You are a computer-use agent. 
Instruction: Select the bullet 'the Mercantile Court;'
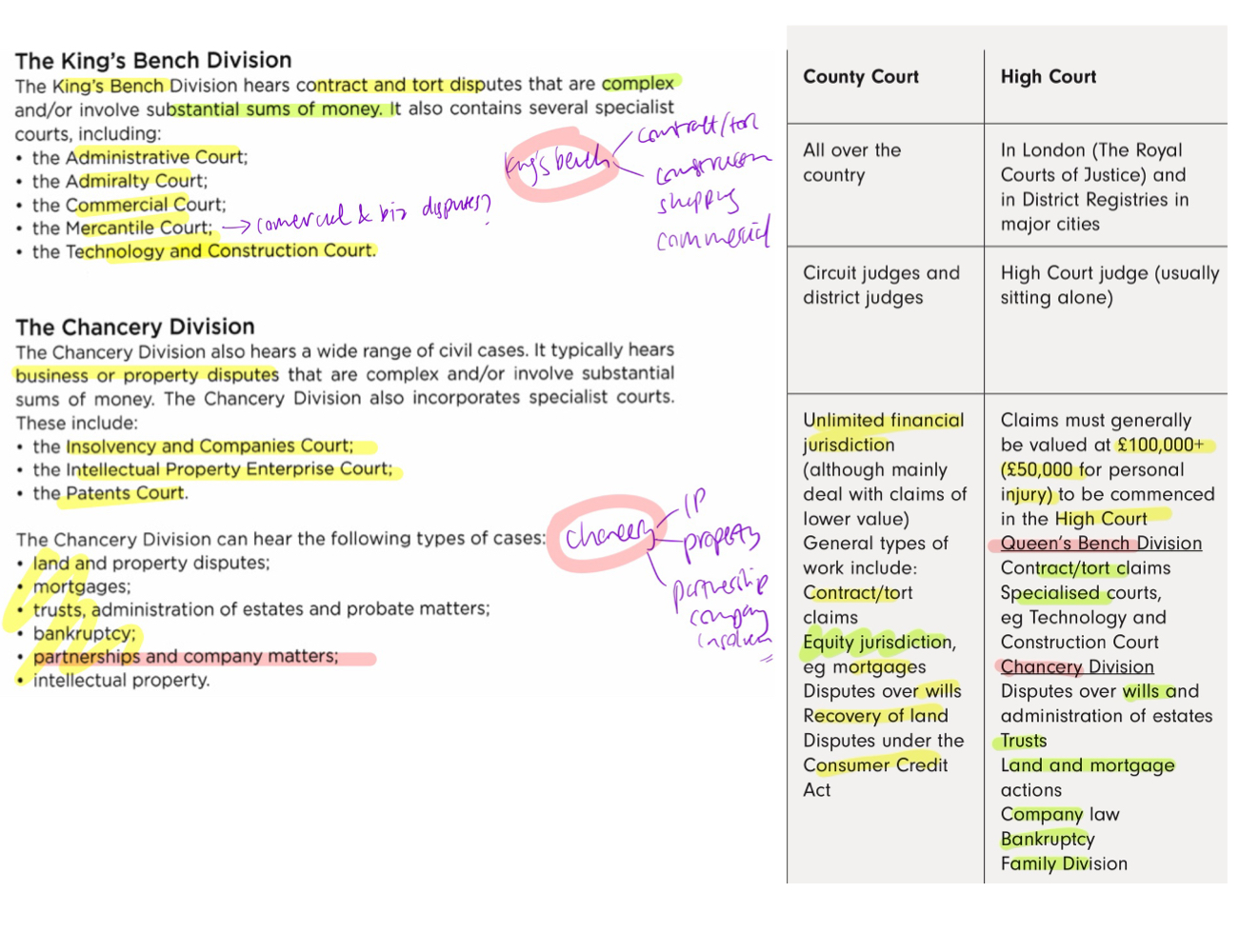(123, 228)
